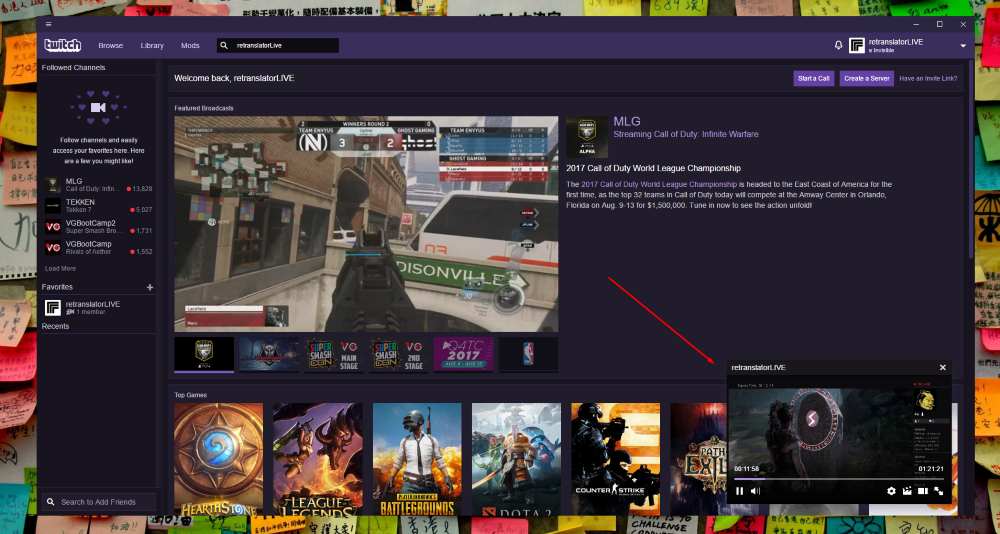This screenshot has width=1000, height=534.
Task: Add a favorite with the plus icon
Action: click(x=150, y=287)
